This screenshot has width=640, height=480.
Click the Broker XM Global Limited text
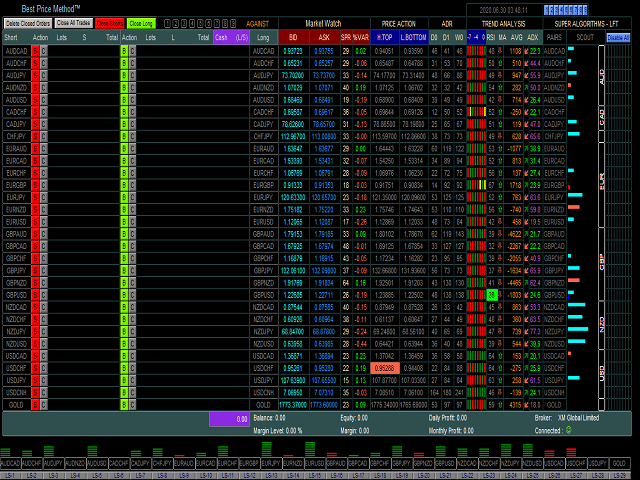click(567, 418)
